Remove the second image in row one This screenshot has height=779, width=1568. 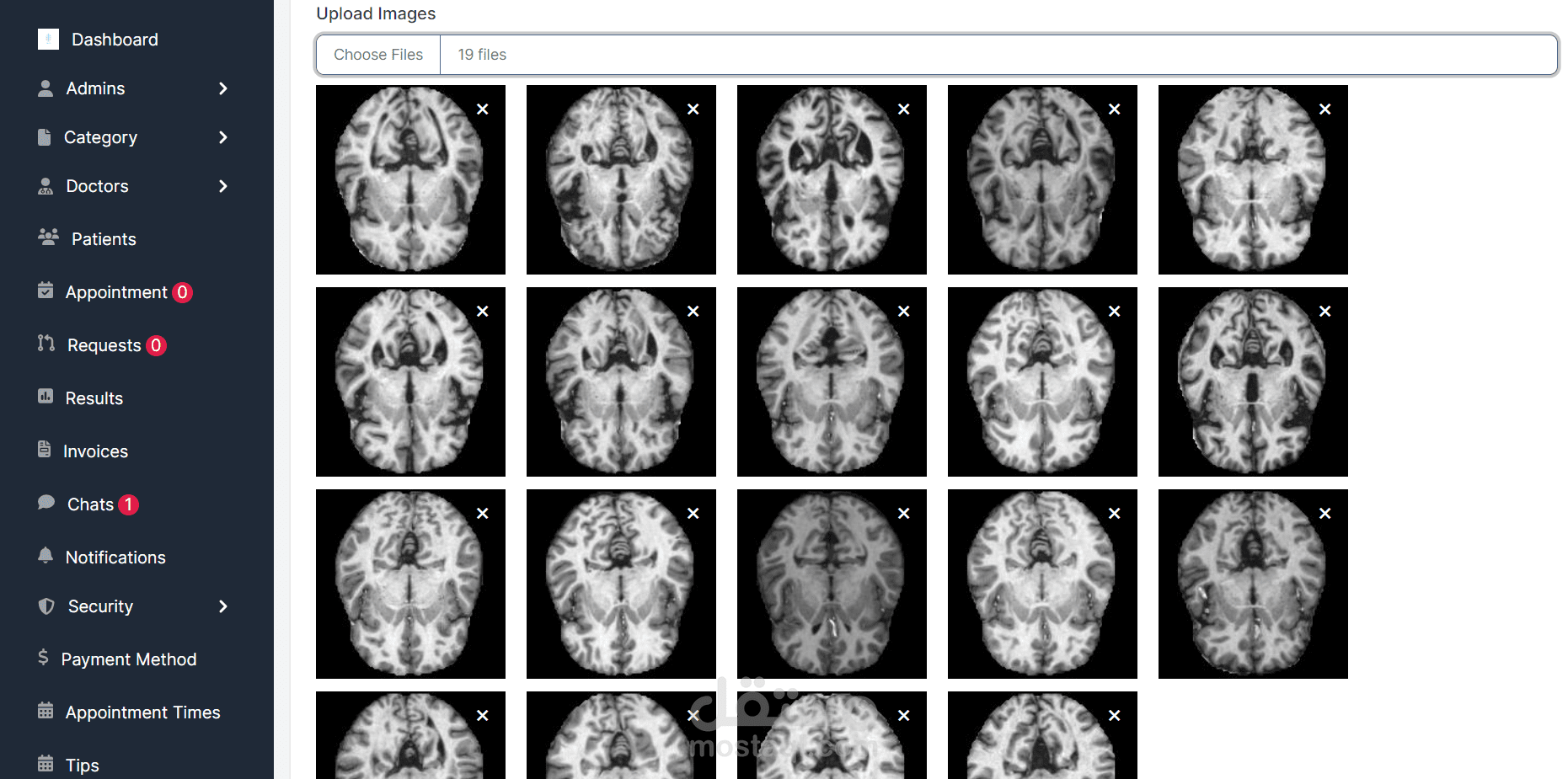tap(693, 109)
